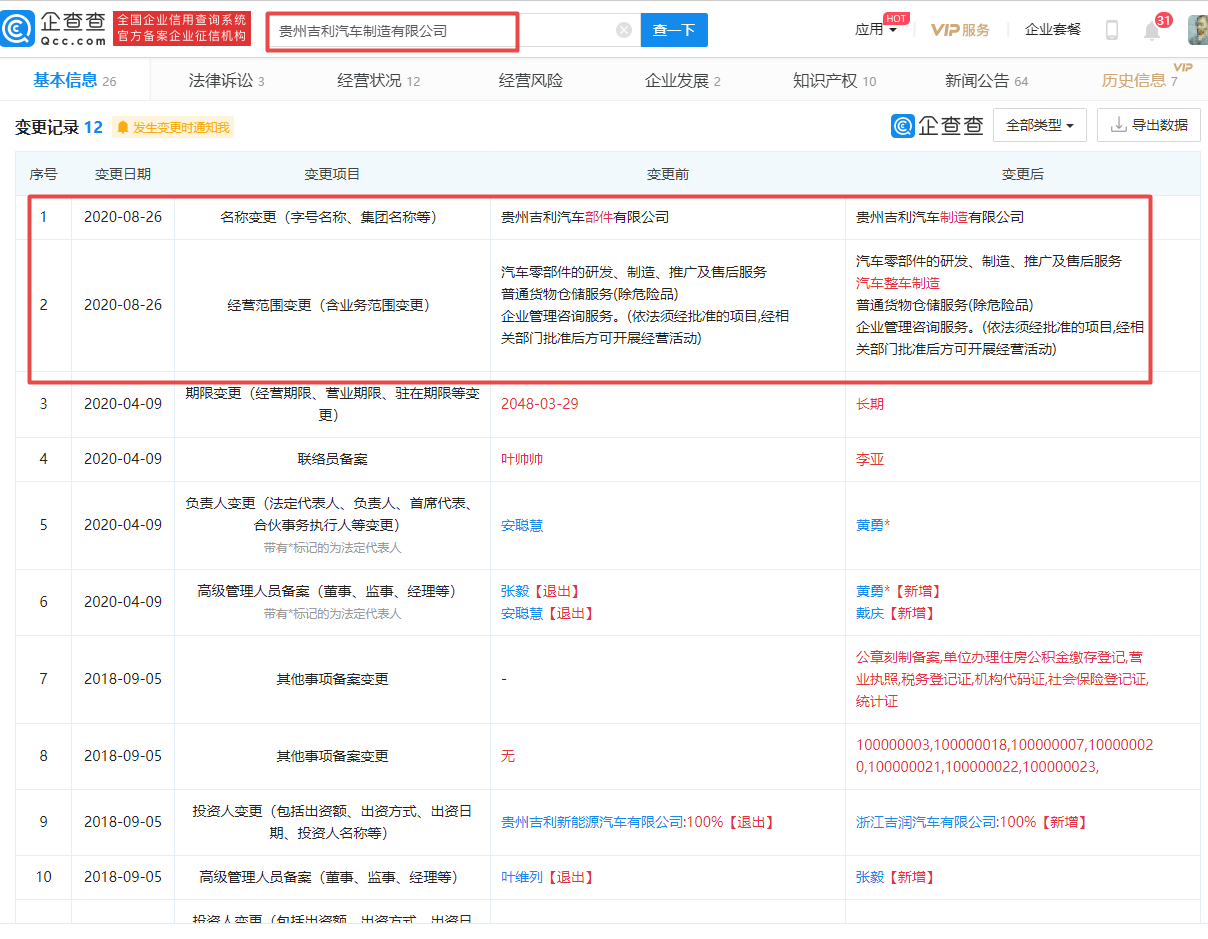Switch to the 知识产权 tab

[834, 81]
